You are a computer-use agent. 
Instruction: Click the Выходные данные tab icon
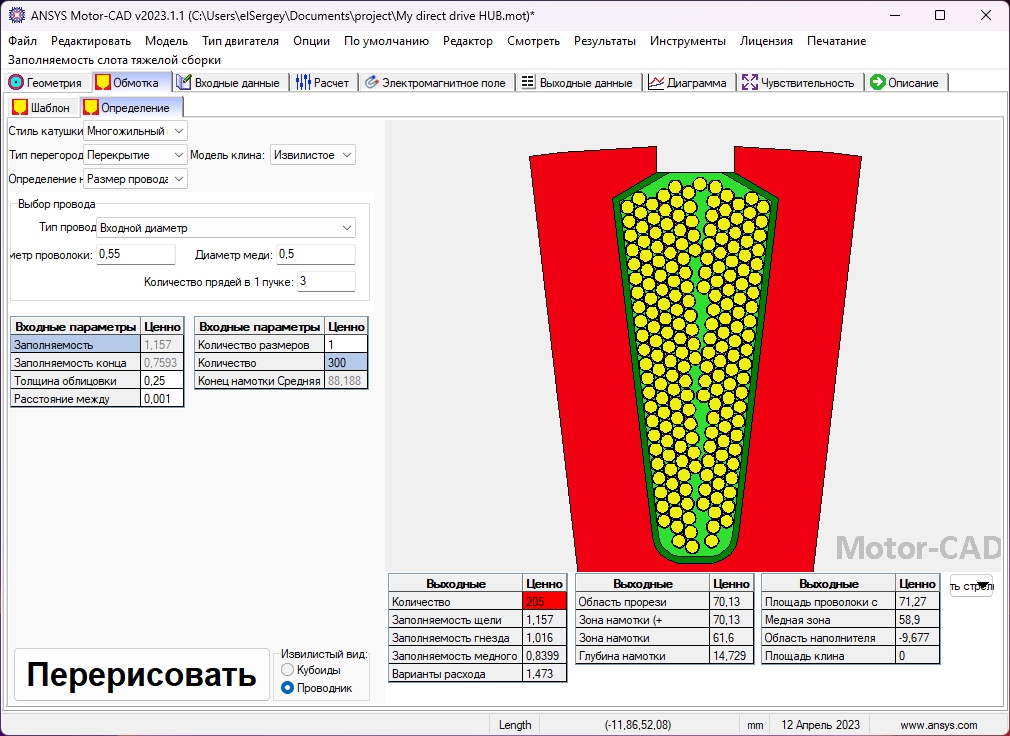(528, 83)
